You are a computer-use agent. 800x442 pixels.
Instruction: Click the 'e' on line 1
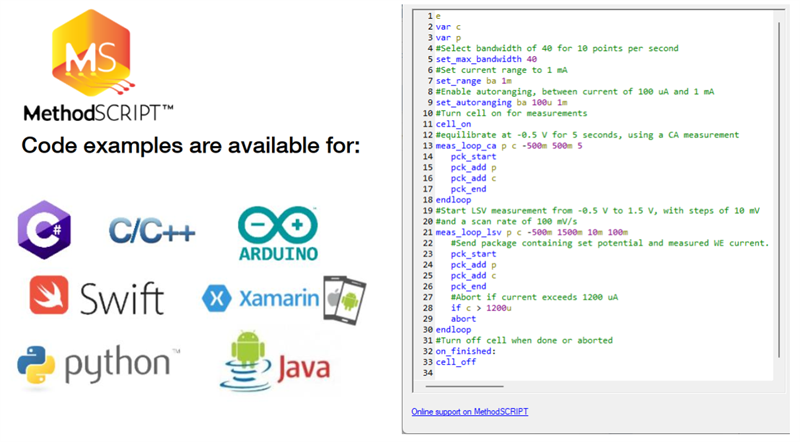point(438,16)
